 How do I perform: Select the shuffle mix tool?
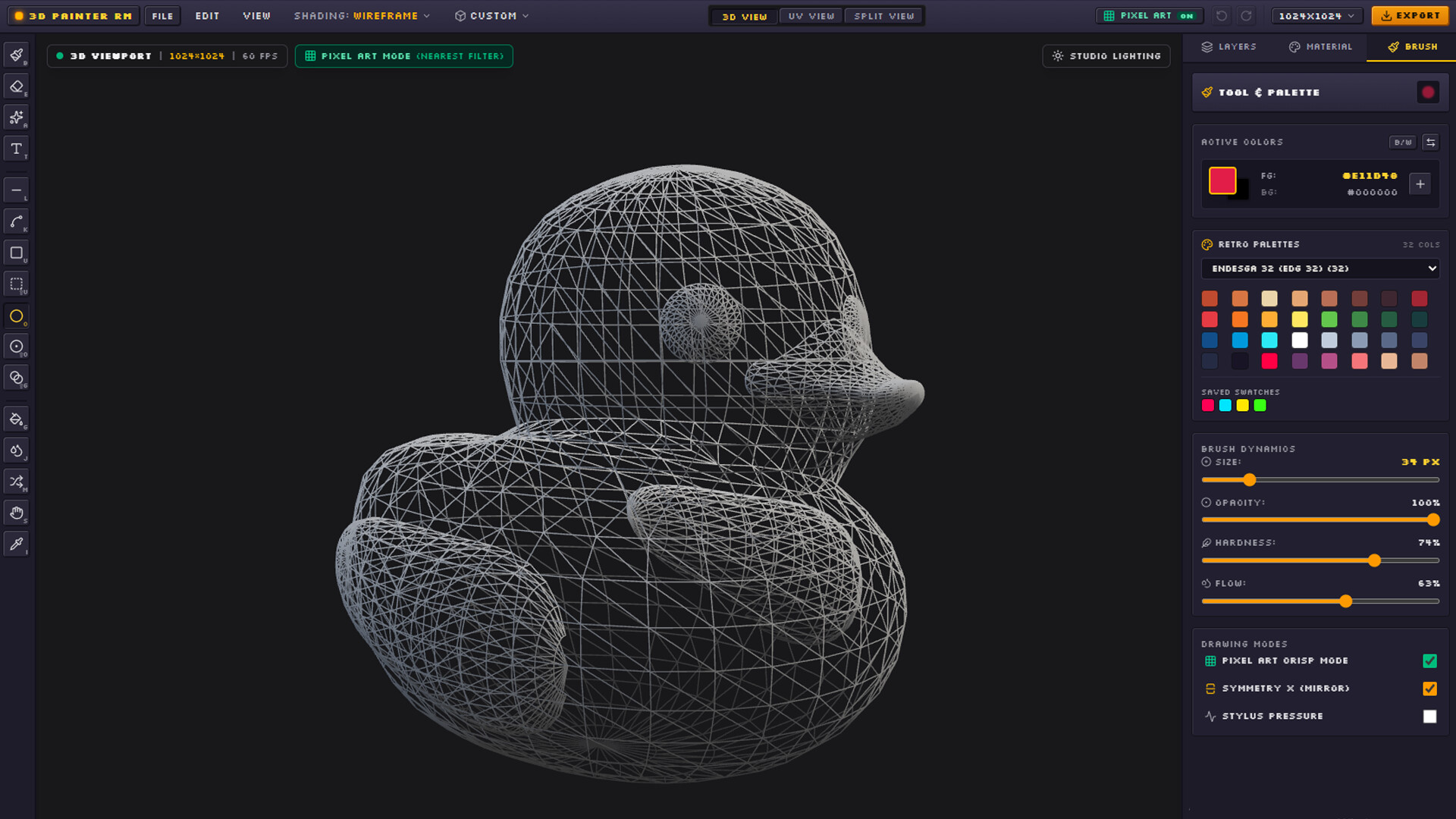click(x=17, y=482)
